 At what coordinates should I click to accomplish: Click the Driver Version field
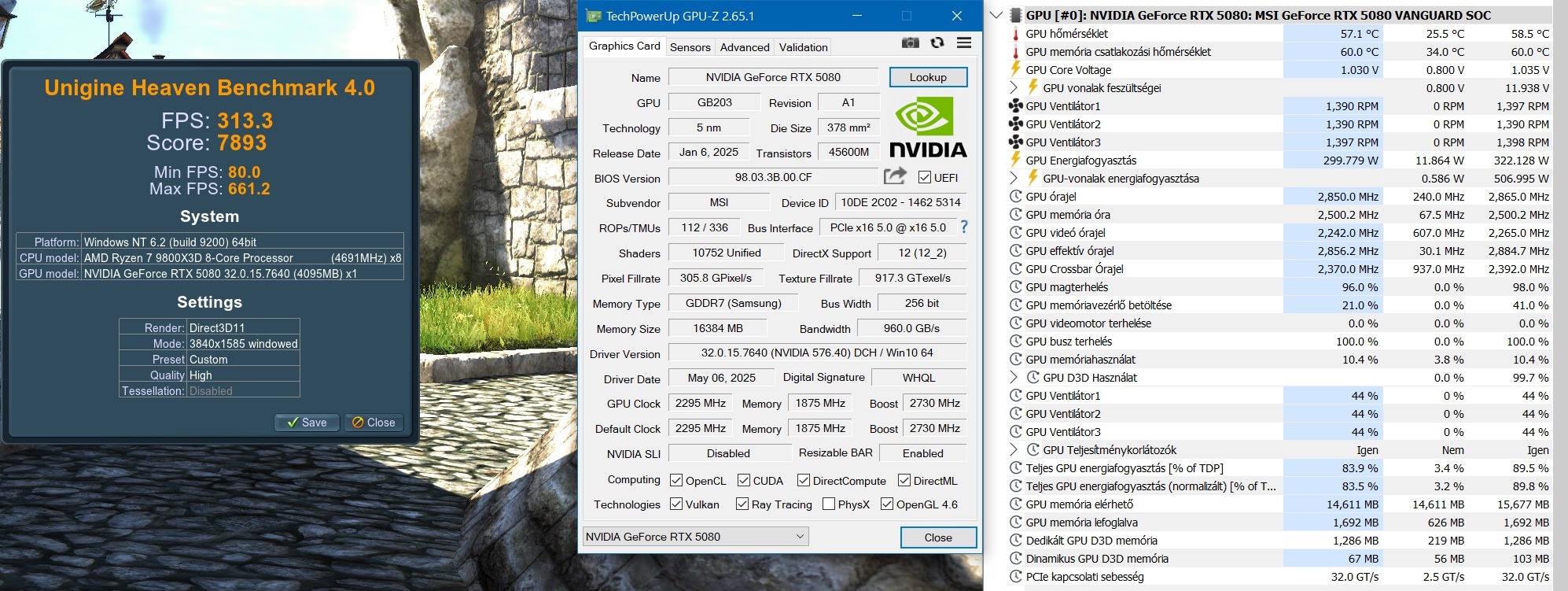(x=817, y=353)
